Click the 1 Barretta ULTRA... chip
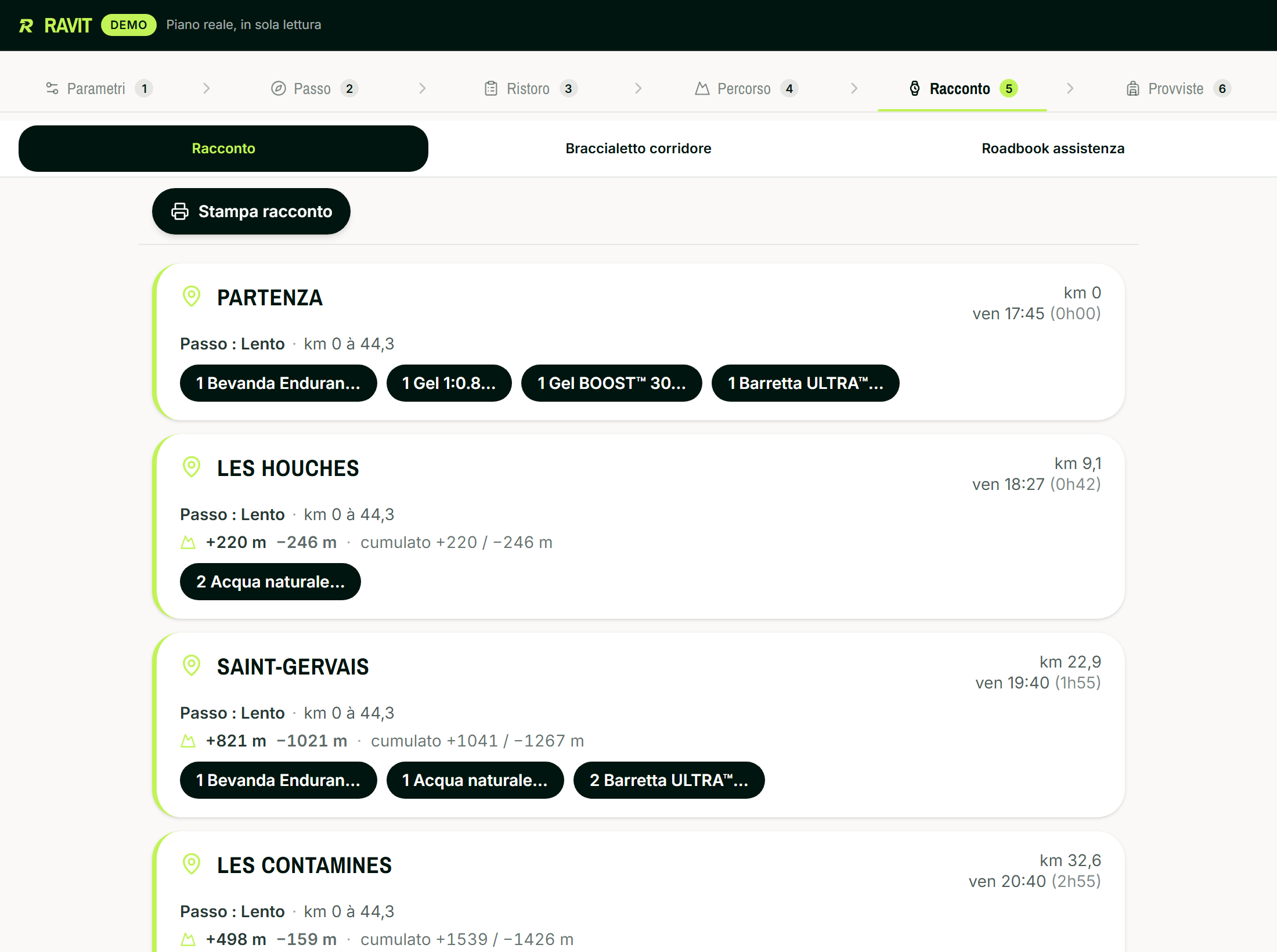1277x952 pixels. 806,383
